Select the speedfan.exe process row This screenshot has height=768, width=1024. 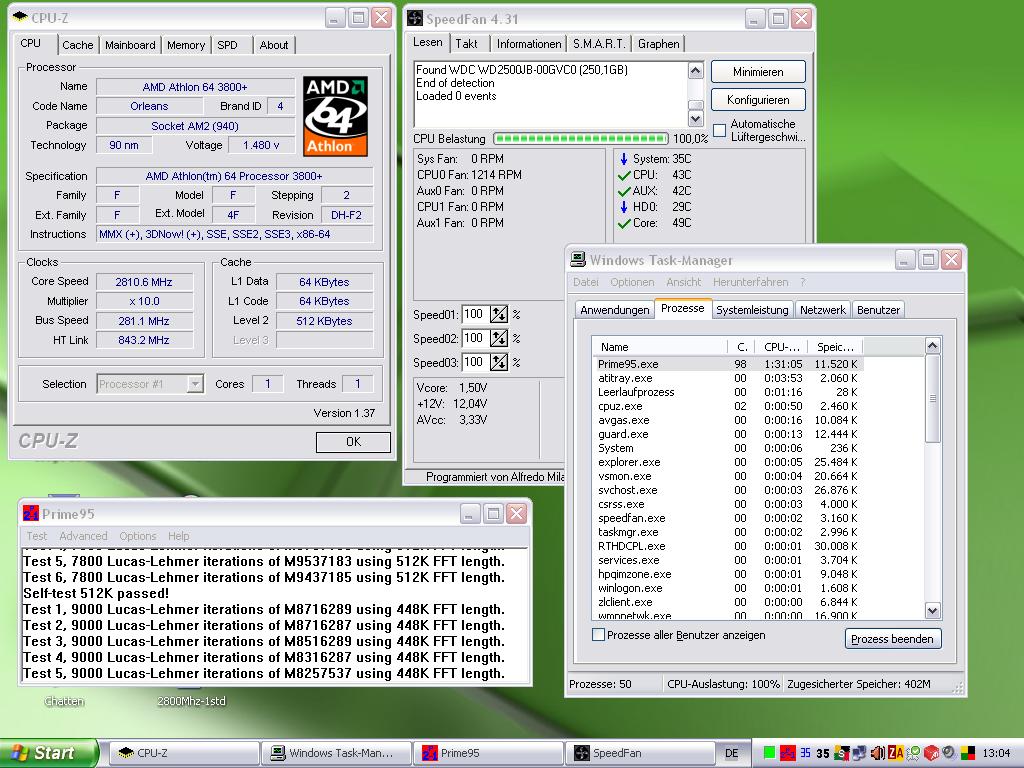point(728,518)
